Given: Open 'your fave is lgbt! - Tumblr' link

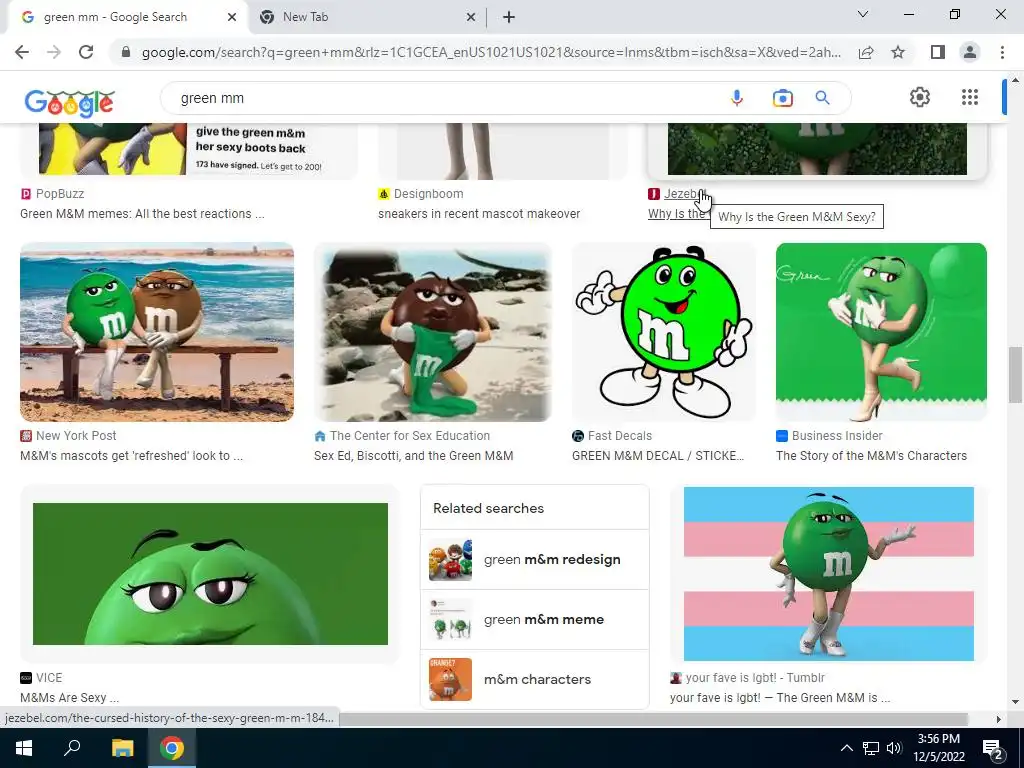Looking at the screenshot, I should 747,678.
